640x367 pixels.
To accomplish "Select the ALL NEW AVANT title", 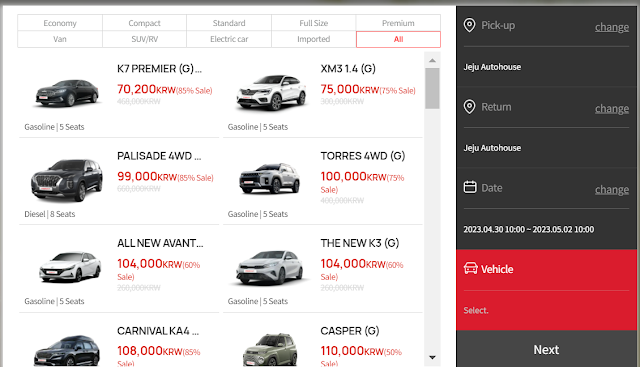I will click(x=160, y=243).
